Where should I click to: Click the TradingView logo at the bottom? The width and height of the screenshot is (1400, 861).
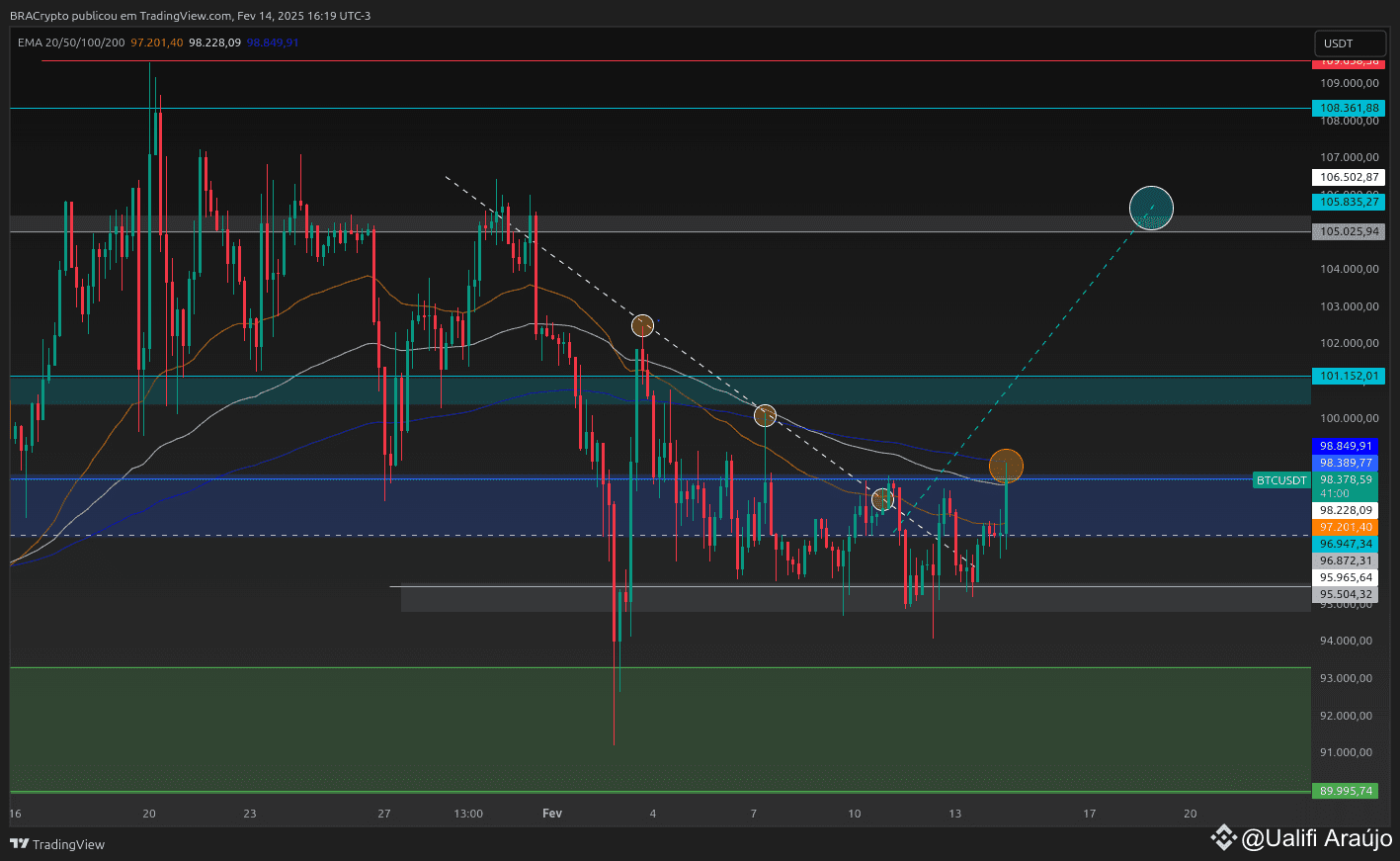tap(57, 844)
